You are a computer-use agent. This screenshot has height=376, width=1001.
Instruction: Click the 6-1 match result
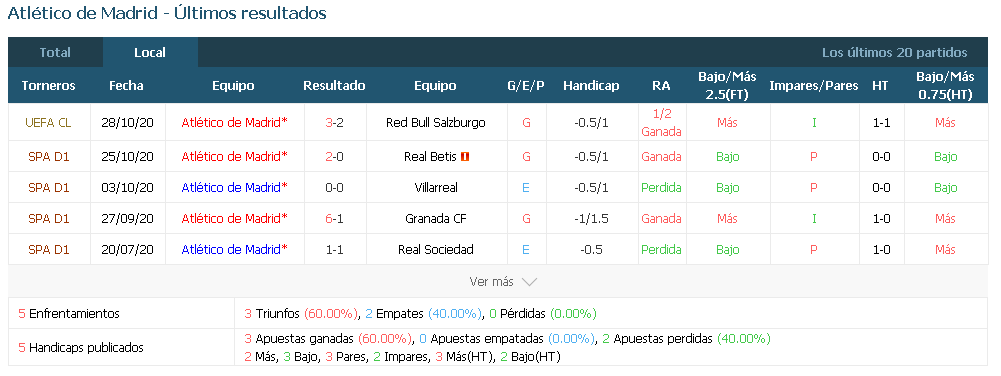point(335,218)
